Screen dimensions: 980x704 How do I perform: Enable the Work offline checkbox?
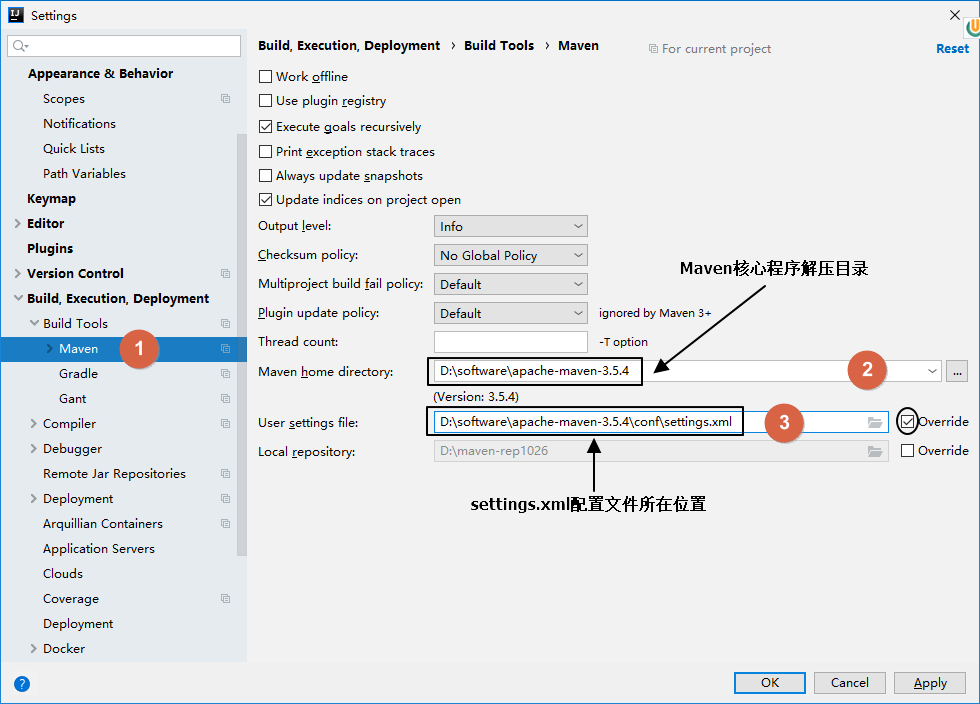266,77
